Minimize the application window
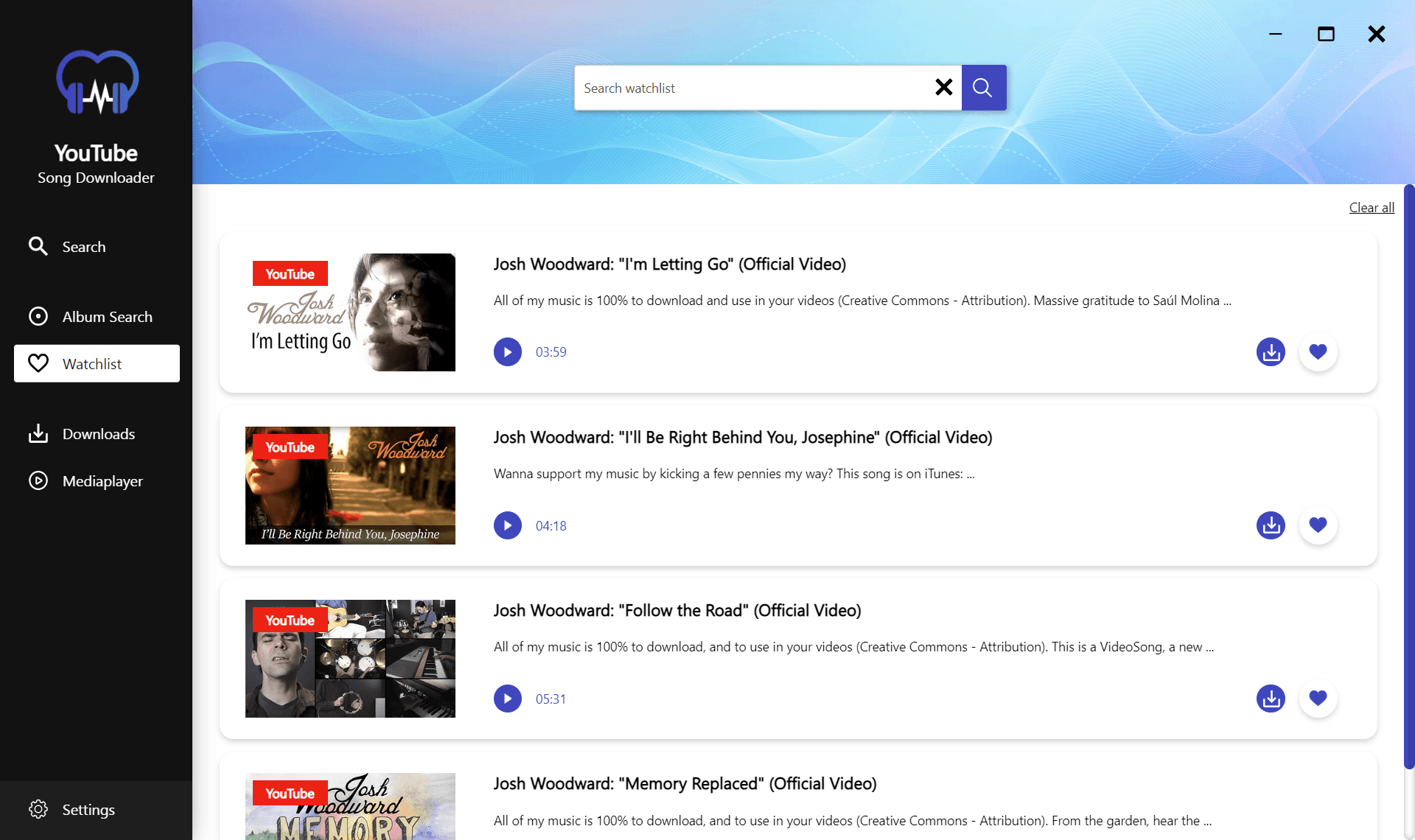 tap(1276, 34)
